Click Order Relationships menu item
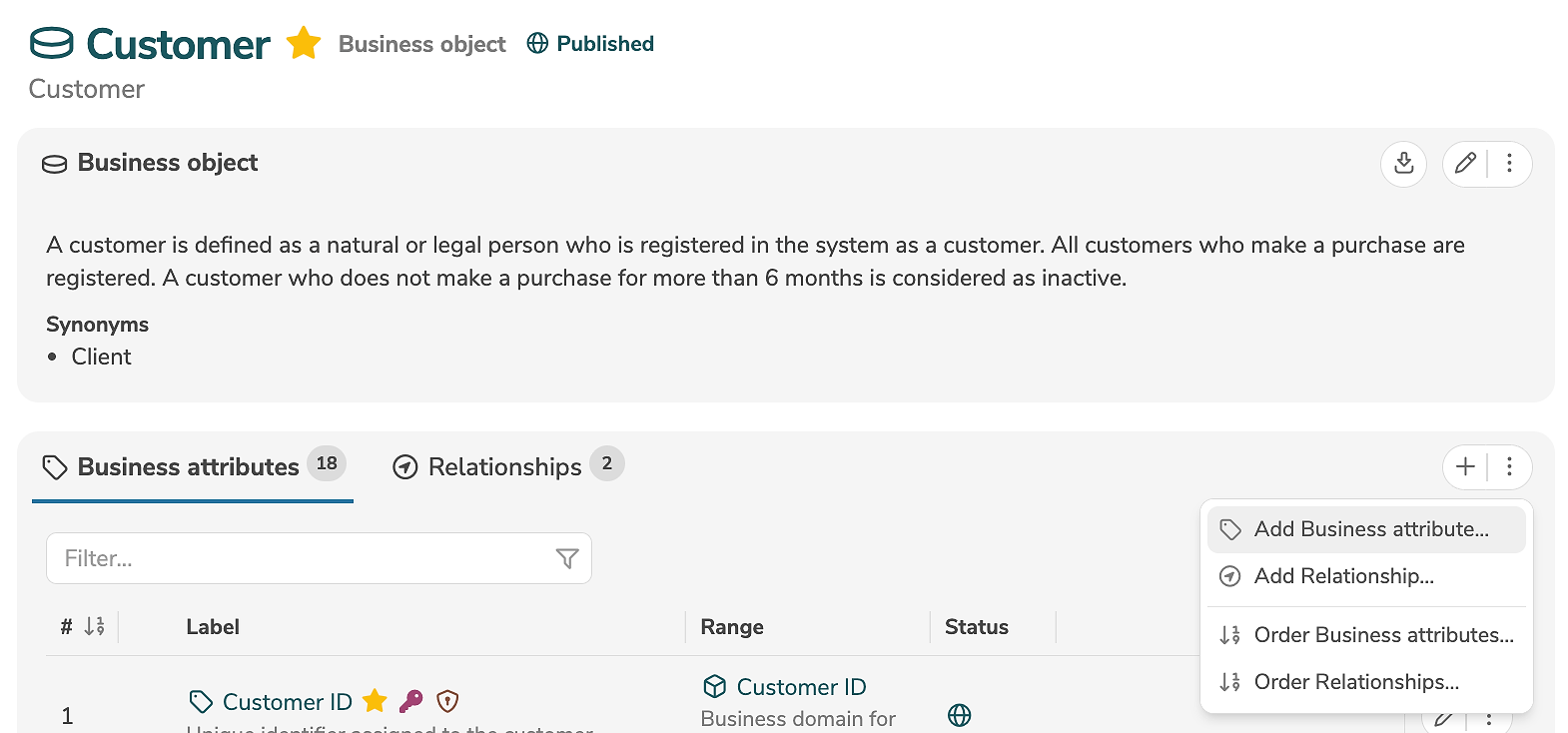 [x=1356, y=682]
